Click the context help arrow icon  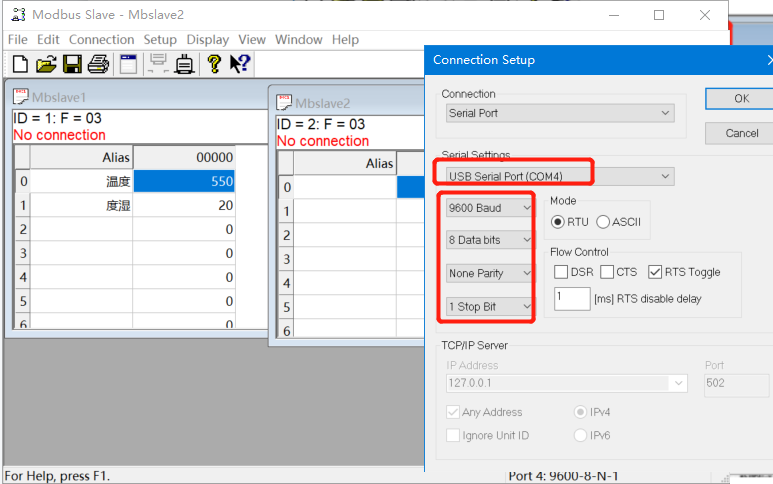[x=239, y=64]
